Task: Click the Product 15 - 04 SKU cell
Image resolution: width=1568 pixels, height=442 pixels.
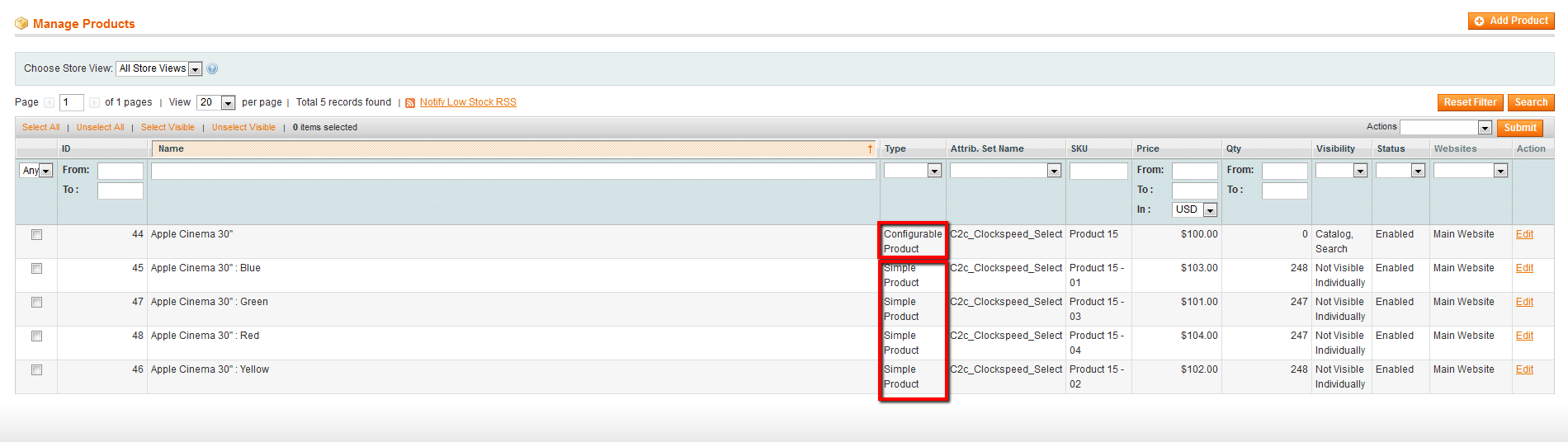Action: coord(1097,343)
